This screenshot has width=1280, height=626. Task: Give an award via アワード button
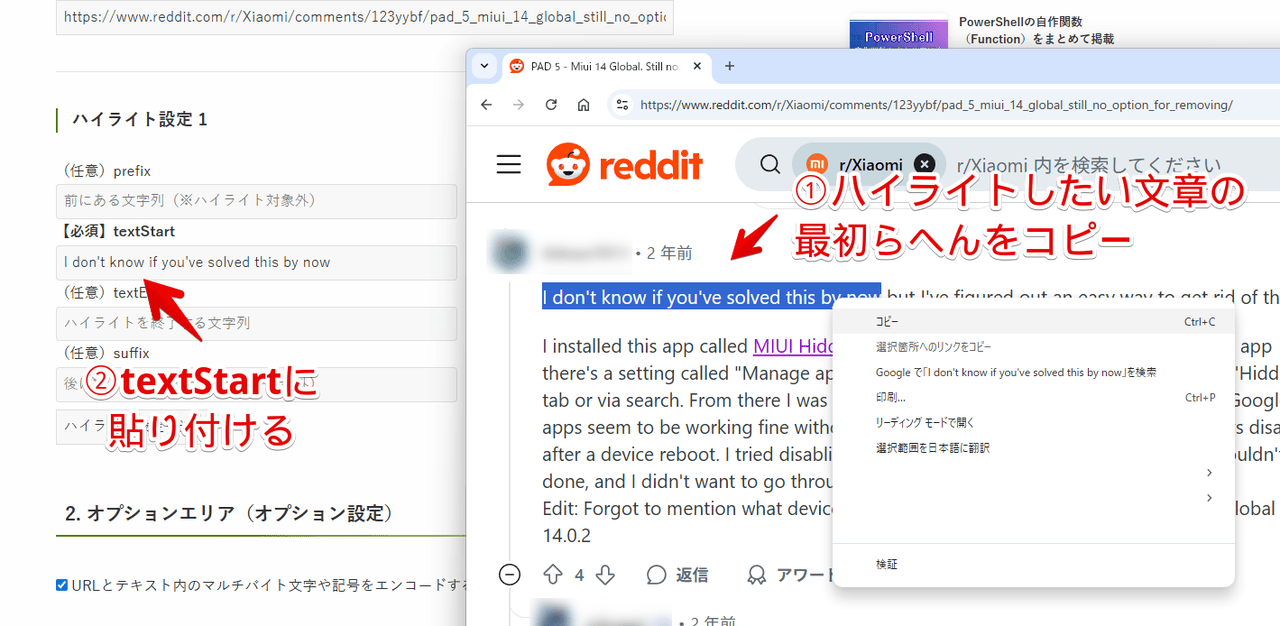[790, 574]
